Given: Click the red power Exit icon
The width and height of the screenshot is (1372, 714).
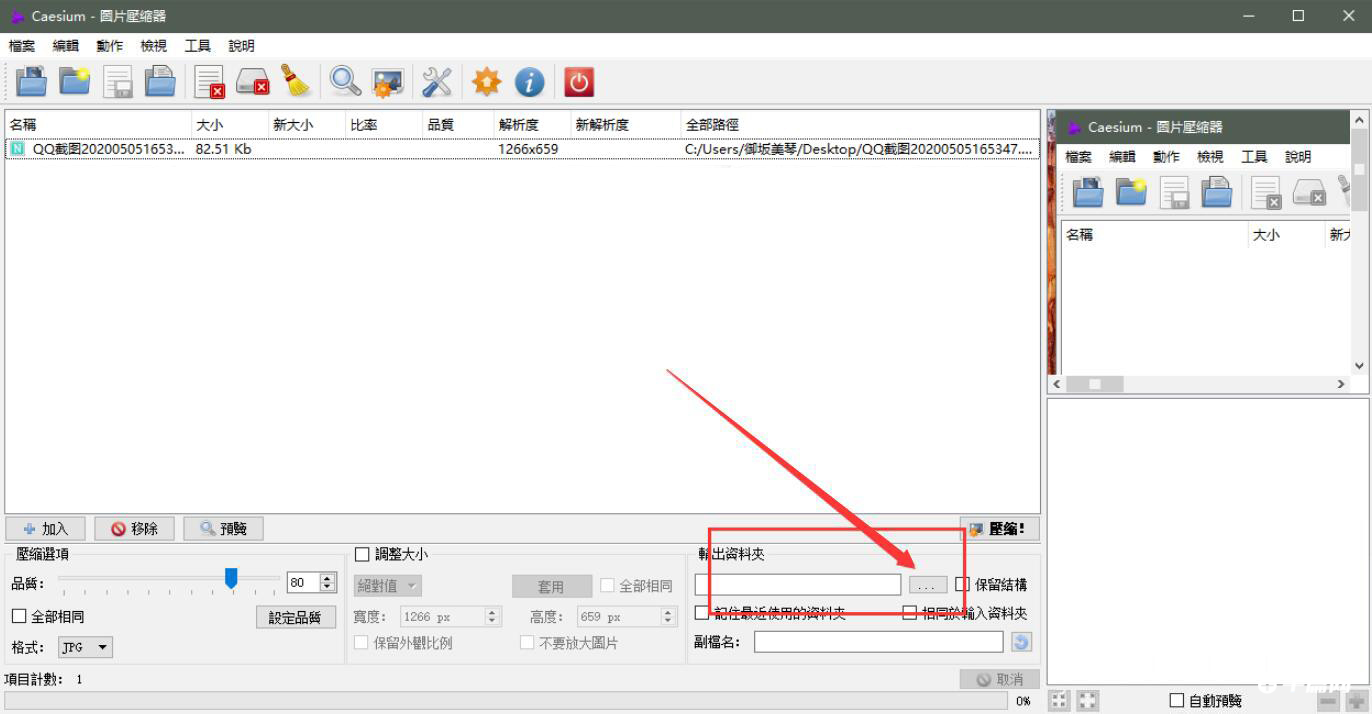Looking at the screenshot, I should tap(579, 81).
